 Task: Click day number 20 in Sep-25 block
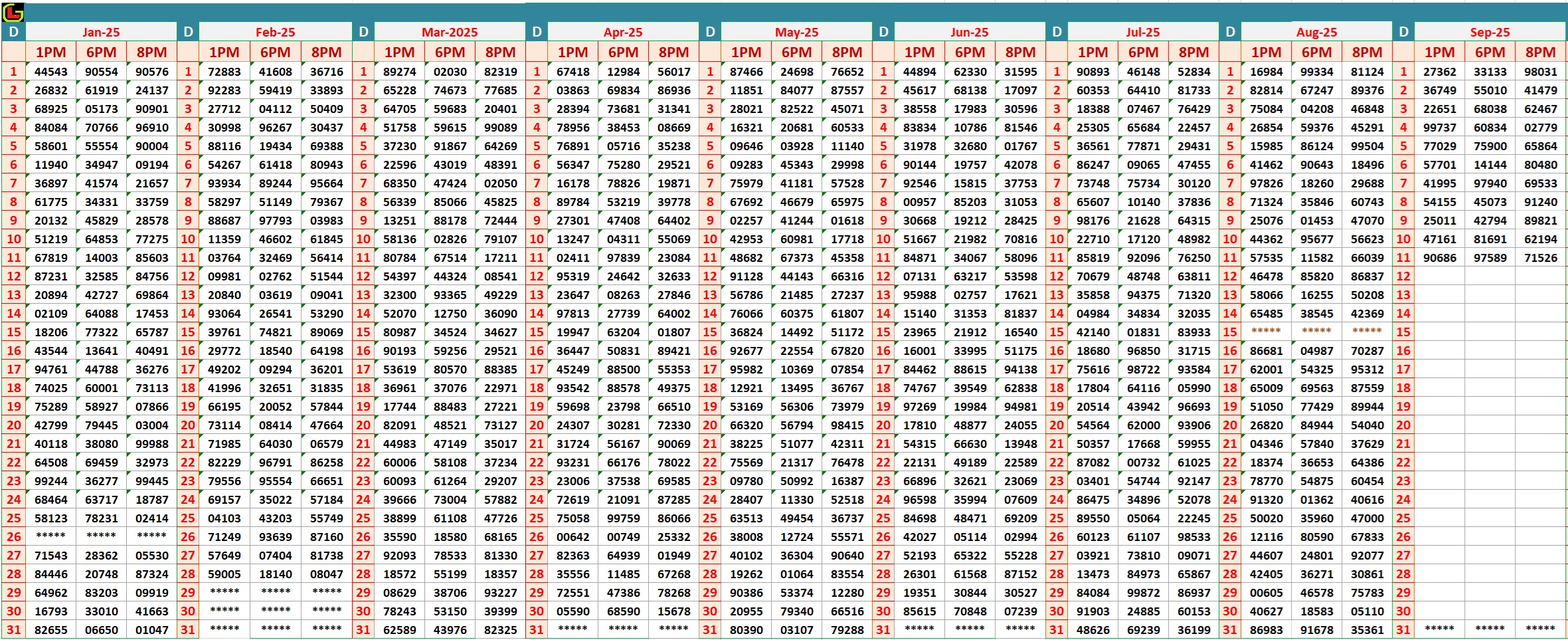coord(1403,425)
